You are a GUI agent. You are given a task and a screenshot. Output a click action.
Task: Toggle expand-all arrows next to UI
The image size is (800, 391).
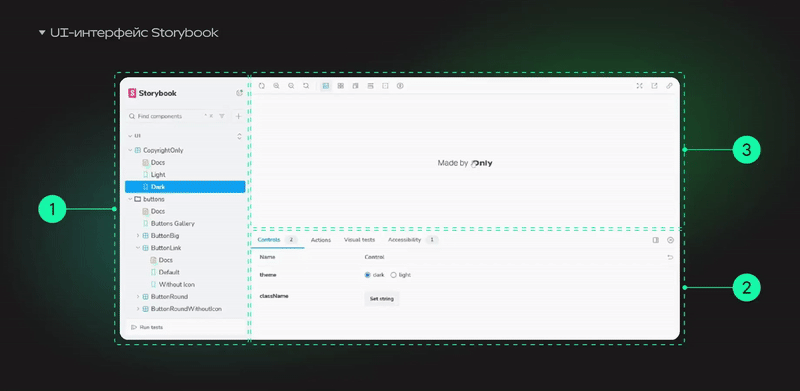tap(239, 136)
